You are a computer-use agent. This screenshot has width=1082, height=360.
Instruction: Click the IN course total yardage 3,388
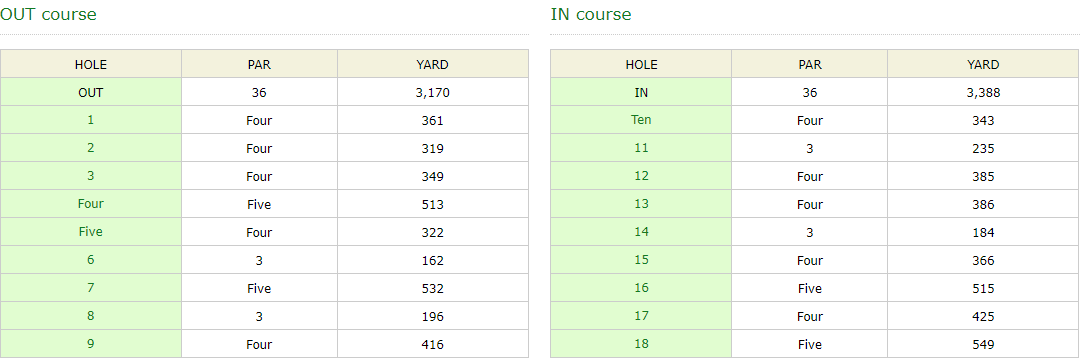[x=983, y=92]
